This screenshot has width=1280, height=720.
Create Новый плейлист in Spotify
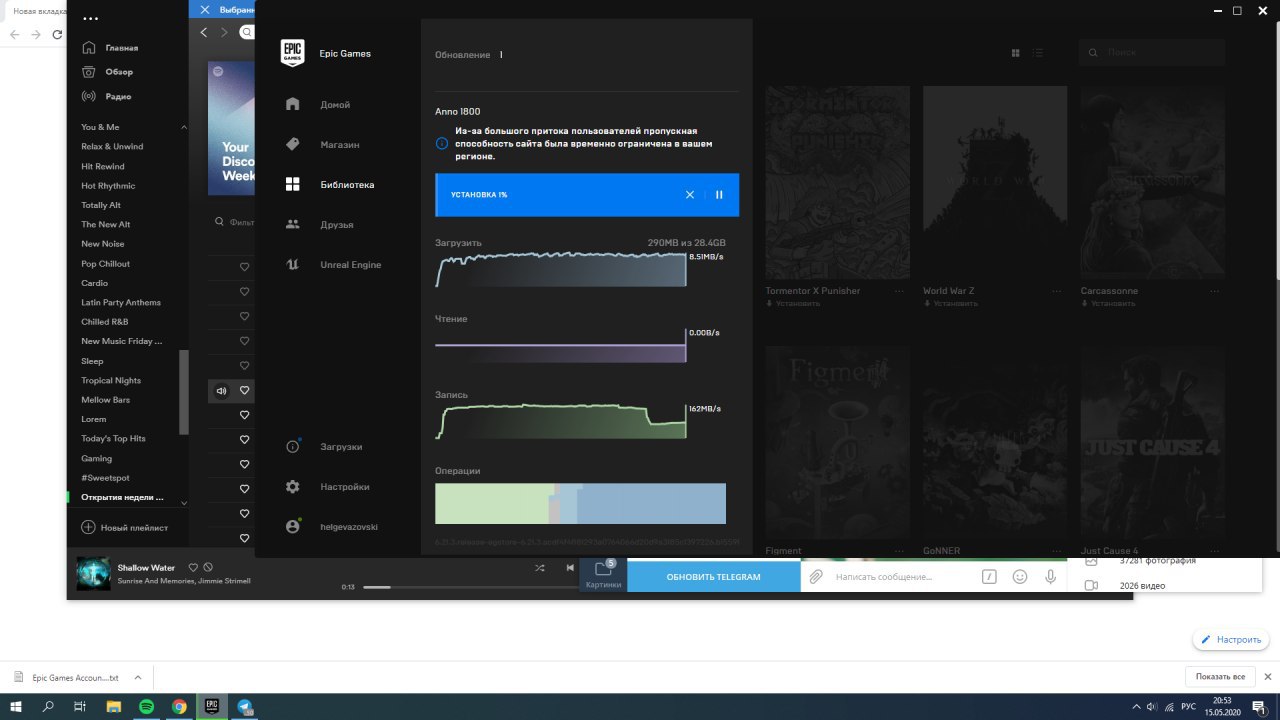click(125, 527)
